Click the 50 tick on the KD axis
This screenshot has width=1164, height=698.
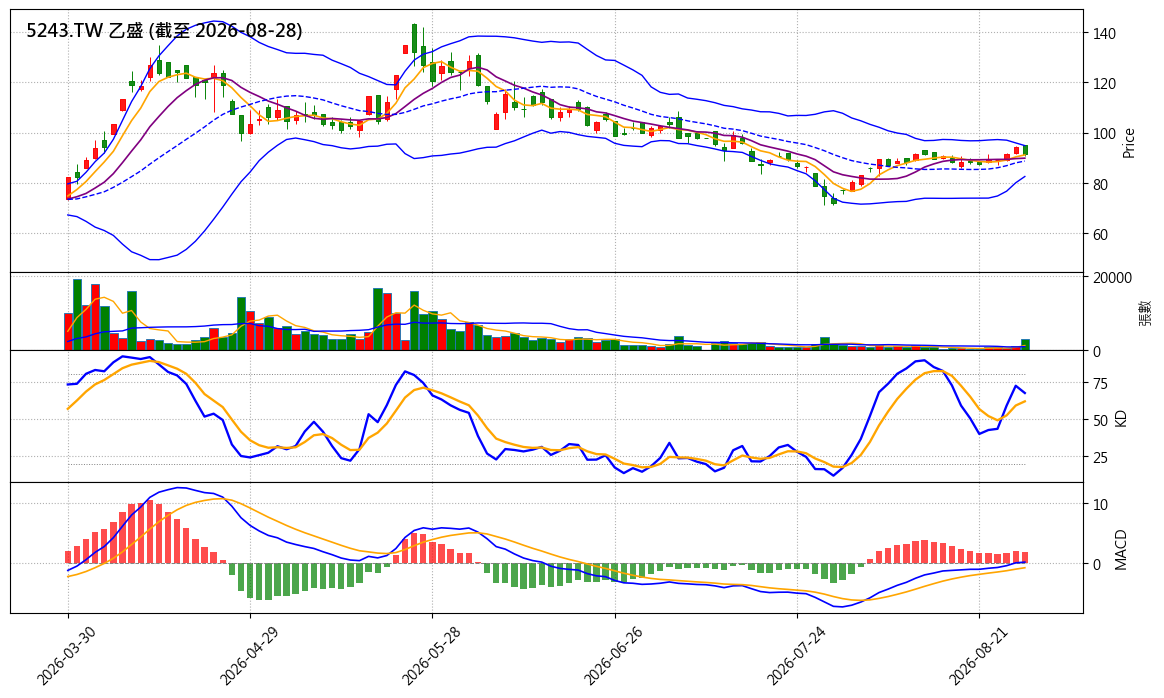1100,420
